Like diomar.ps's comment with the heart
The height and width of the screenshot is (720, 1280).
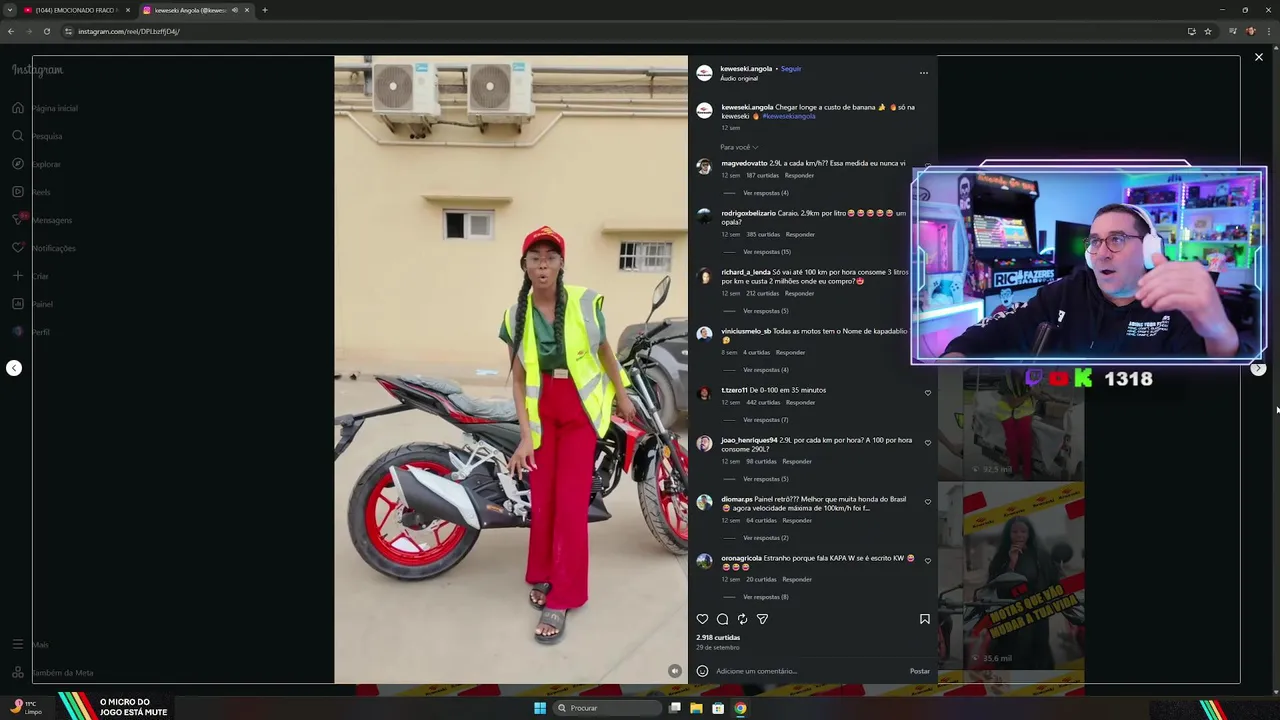pos(927,502)
